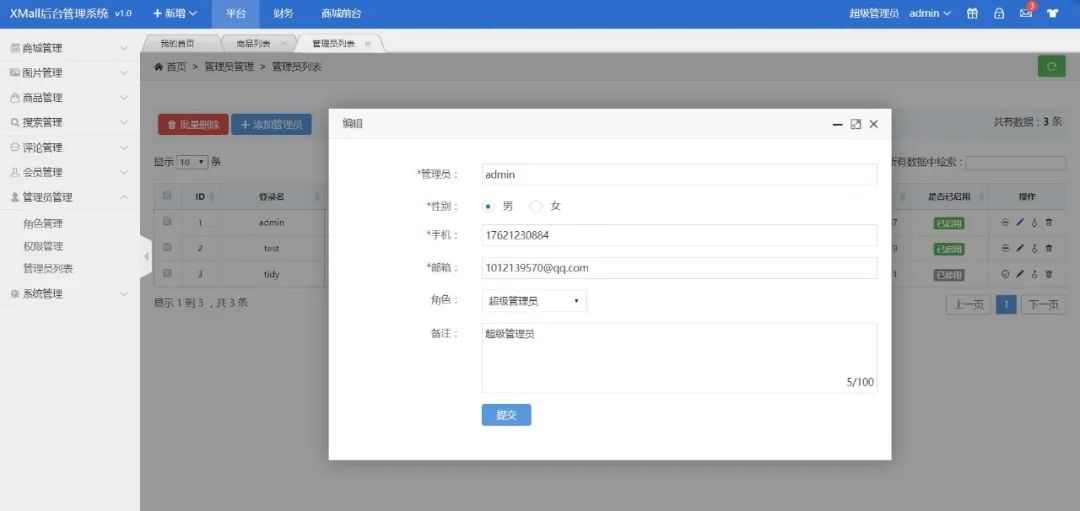Click the trash icon in test row
The height and width of the screenshot is (511, 1080).
tap(1049, 248)
